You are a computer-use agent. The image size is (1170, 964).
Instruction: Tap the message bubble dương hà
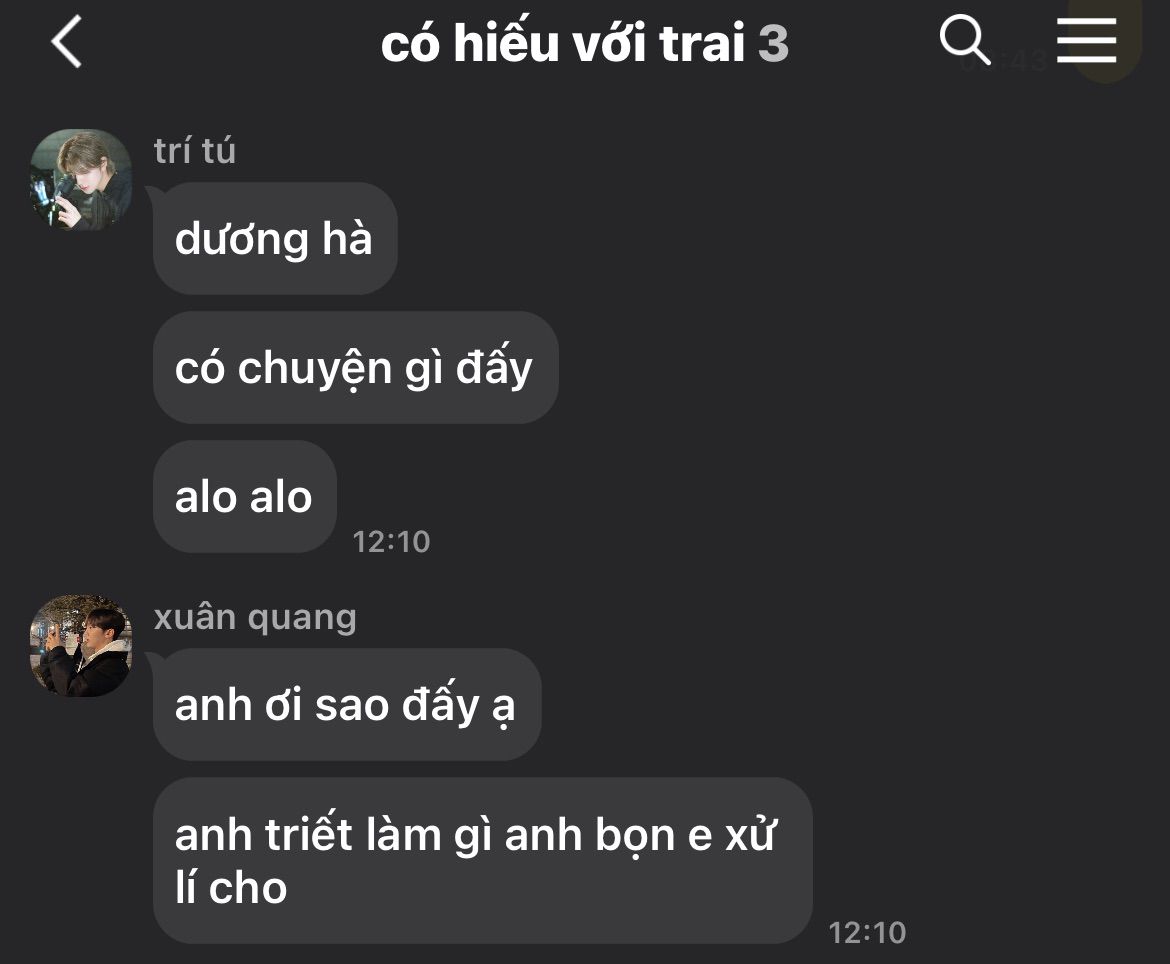(275, 239)
